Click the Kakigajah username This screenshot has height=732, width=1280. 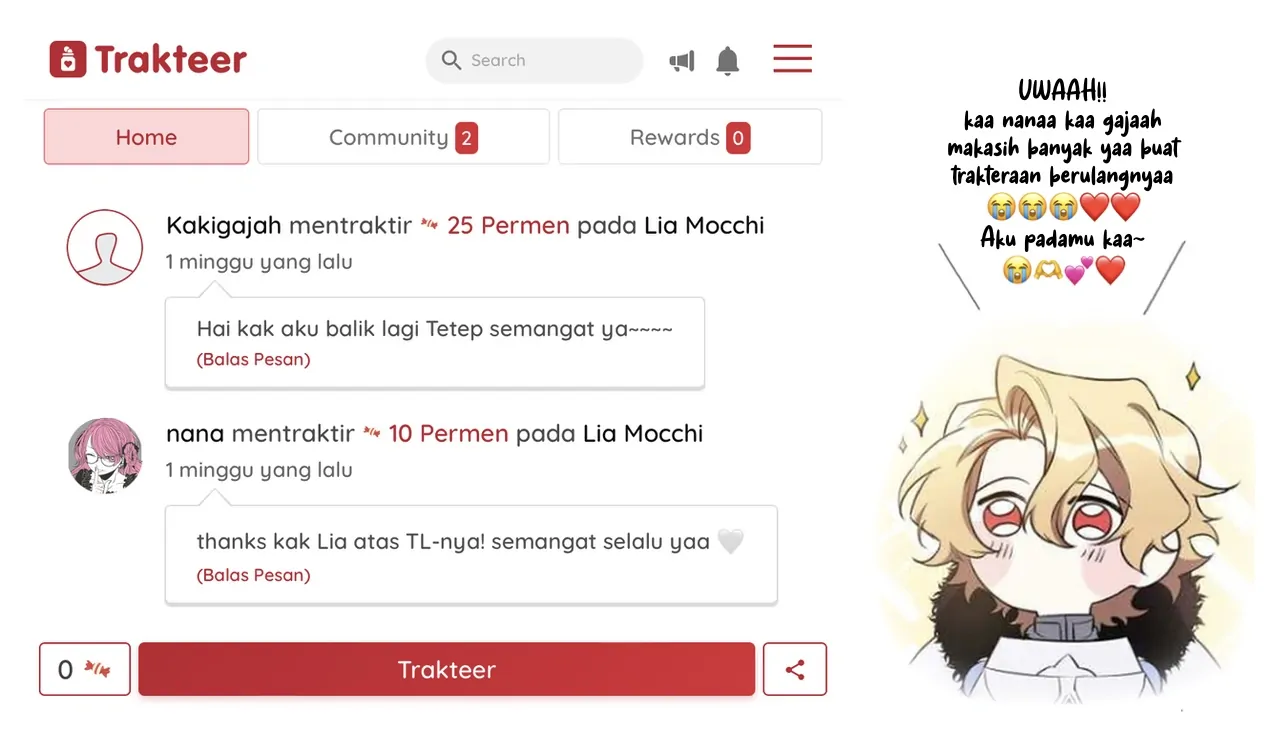pyautogui.click(x=224, y=225)
